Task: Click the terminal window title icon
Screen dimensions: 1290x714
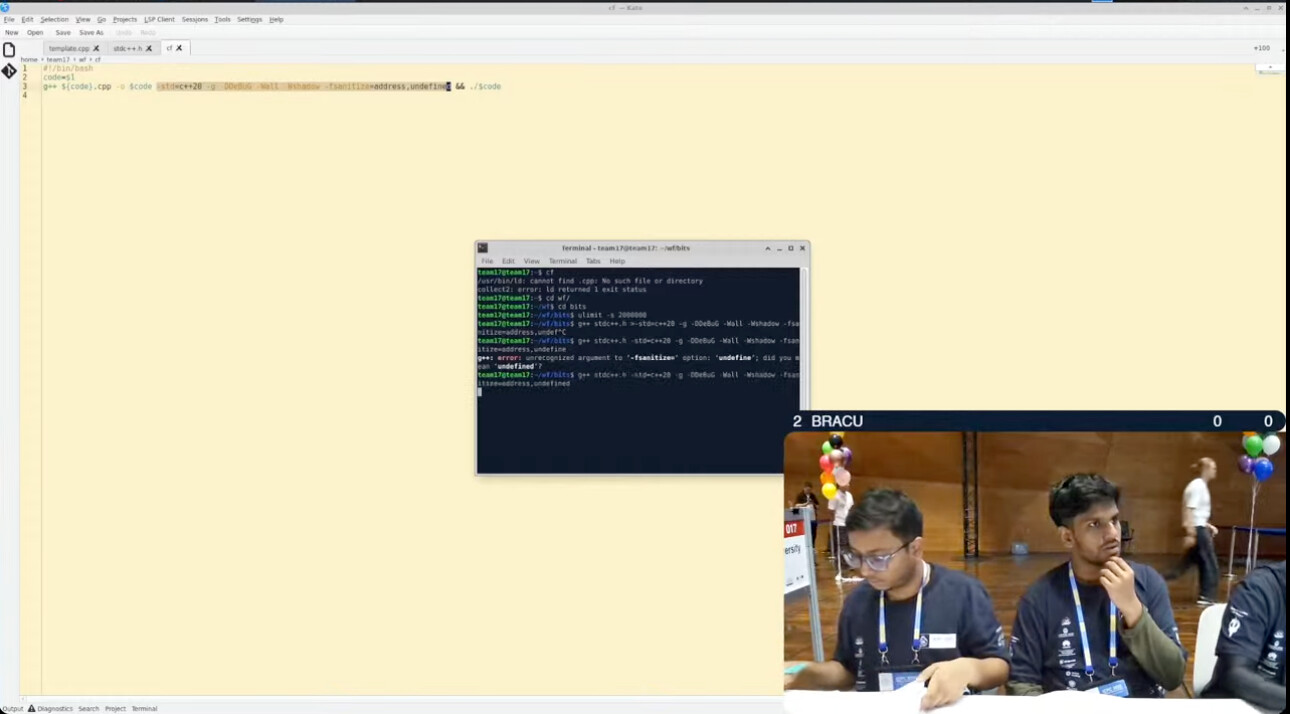Action: [482, 248]
